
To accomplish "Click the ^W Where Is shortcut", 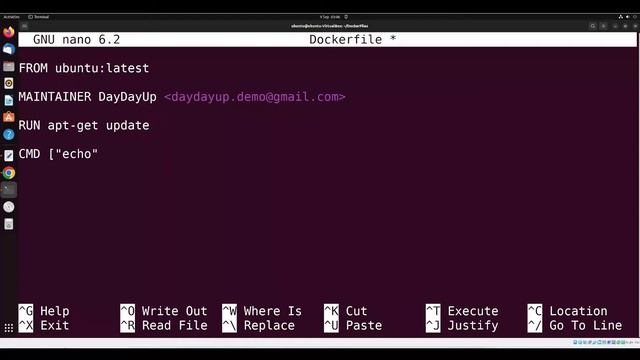I will (x=262, y=311).
